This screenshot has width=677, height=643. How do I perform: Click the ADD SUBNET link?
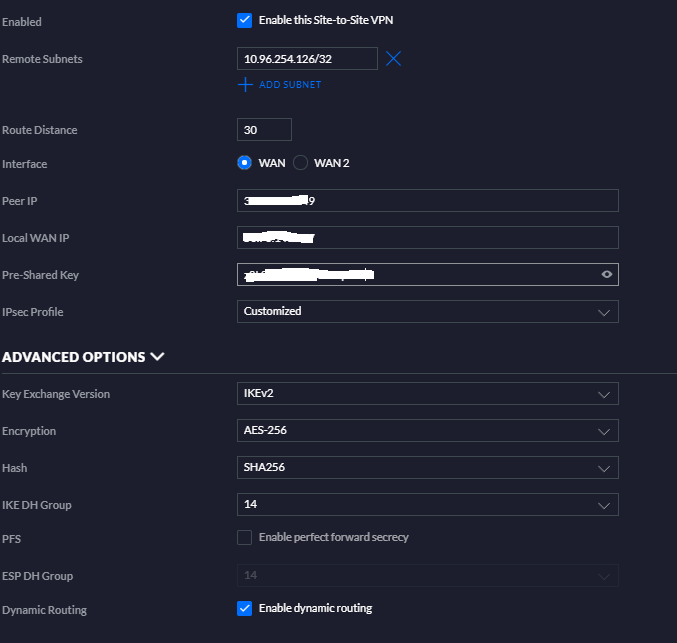[290, 85]
